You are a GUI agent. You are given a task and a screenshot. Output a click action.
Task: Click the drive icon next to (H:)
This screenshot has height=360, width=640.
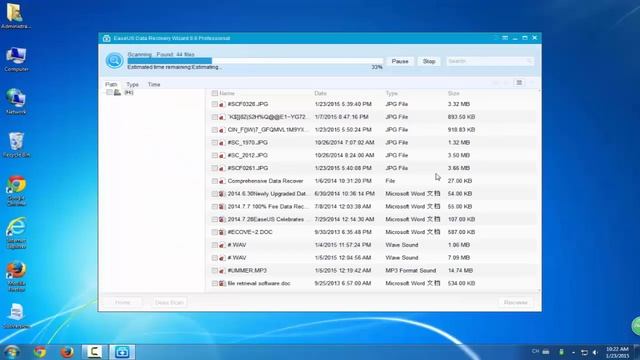(118, 93)
